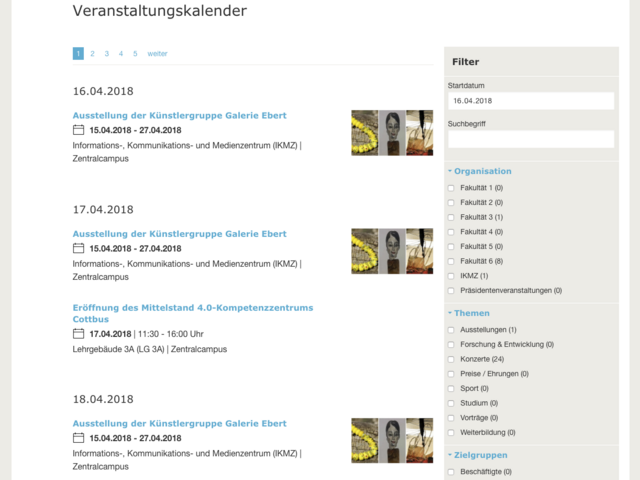Open Eröffnung des Mittelstand 4.0-Kompetenzzentrums Cottbus link
The image size is (640, 480).
[193, 308]
